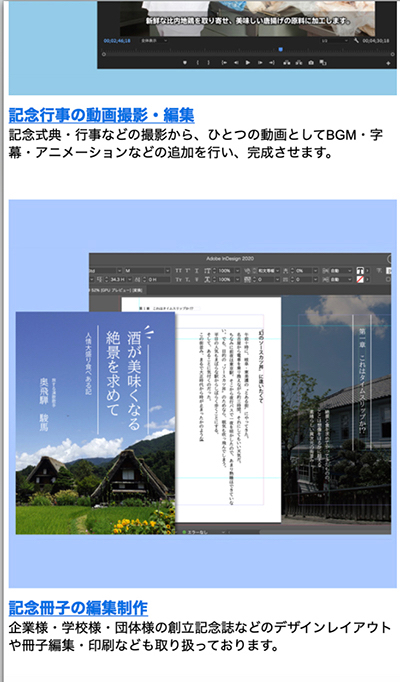Click the blue timecode 00;02;46;18
Image resolution: width=400 pixels, height=682 pixels.
[117, 41]
